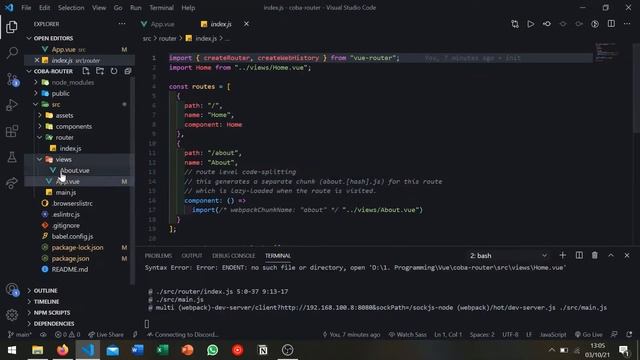Maximize the terminal panel size
The height and width of the screenshot is (360, 640).
pyautogui.click(x=611, y=255)
